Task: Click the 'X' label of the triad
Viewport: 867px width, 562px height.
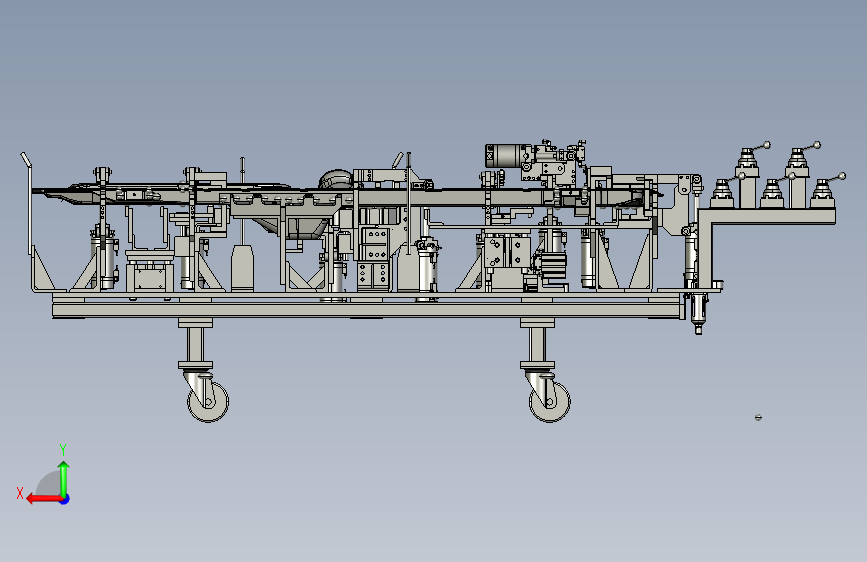Action: click(20, 493)
